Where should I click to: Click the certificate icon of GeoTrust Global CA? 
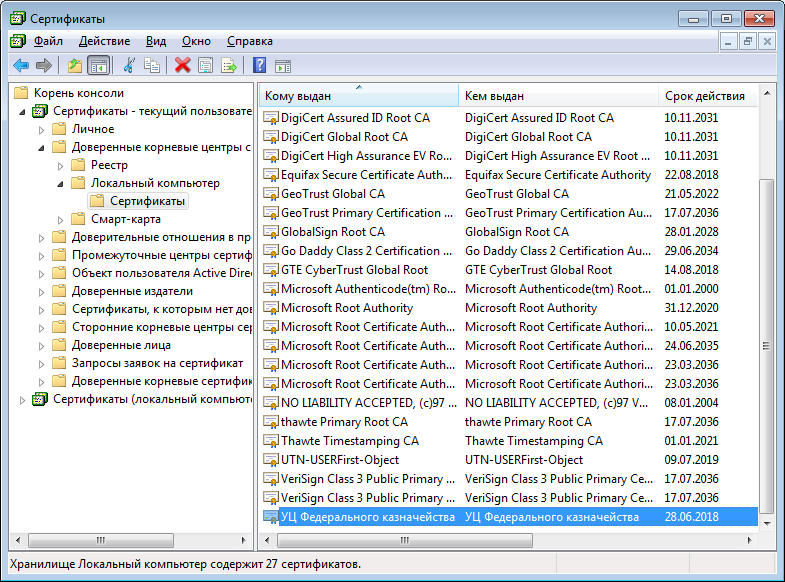point(271,194)
